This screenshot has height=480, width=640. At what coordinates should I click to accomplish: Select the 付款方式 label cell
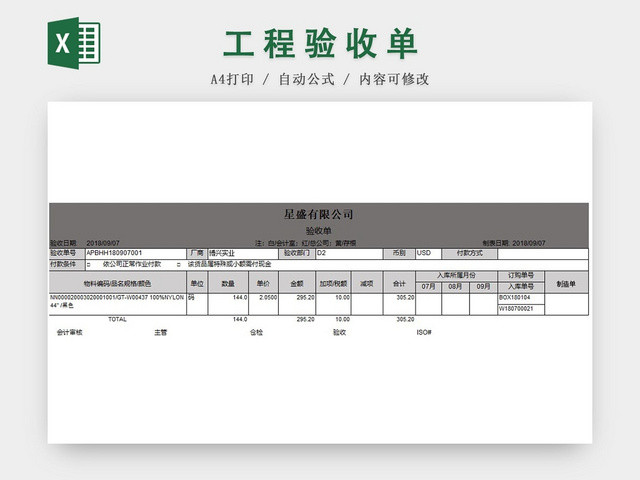pyautogui.click(x=469, y=253)
